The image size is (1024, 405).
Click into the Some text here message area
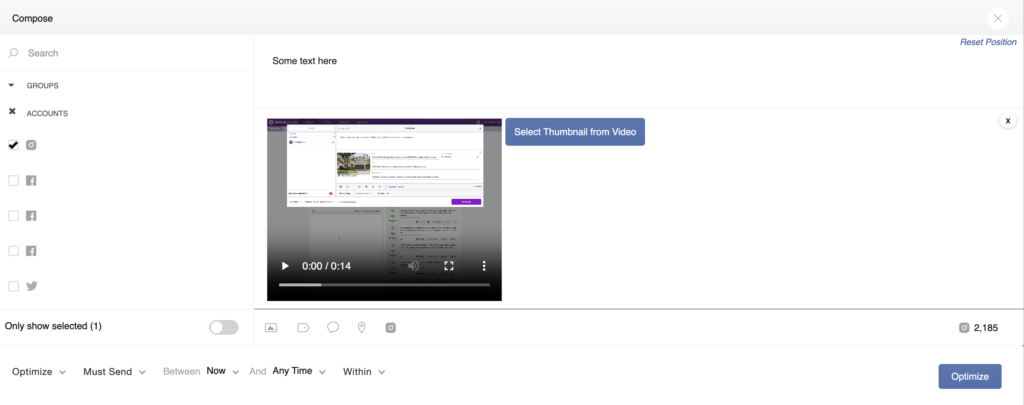coord(638,72)
